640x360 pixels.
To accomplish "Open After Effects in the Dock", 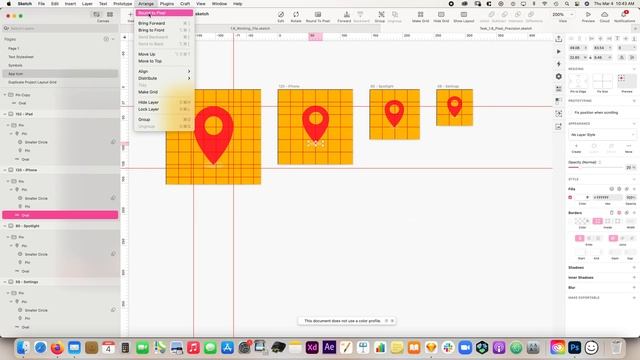I will tap(329, 348).
